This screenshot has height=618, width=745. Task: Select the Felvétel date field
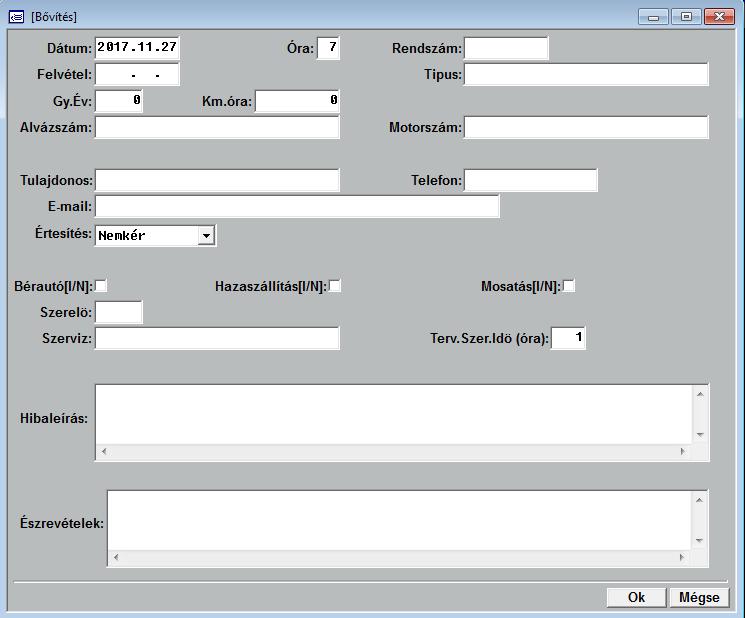[x=137, y=75]
